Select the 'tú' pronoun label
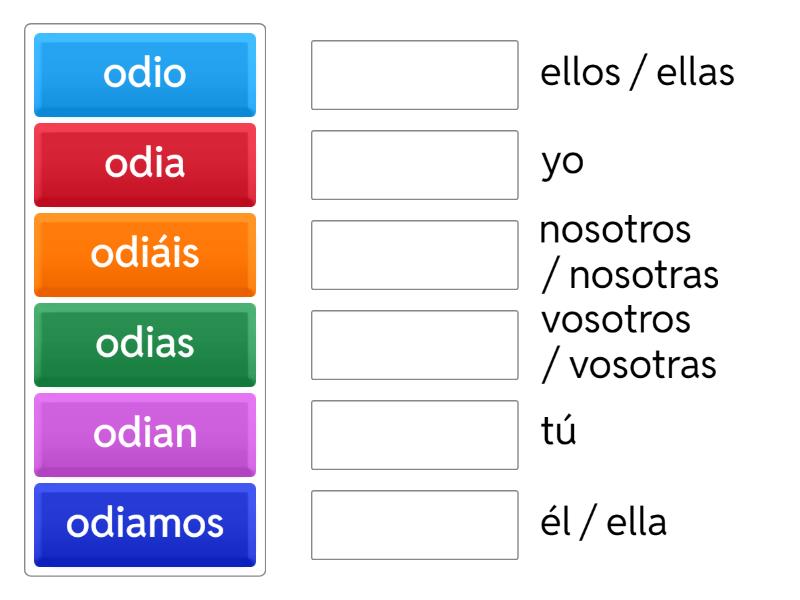This screenshot has height=600, width=800. pos(559,434)
